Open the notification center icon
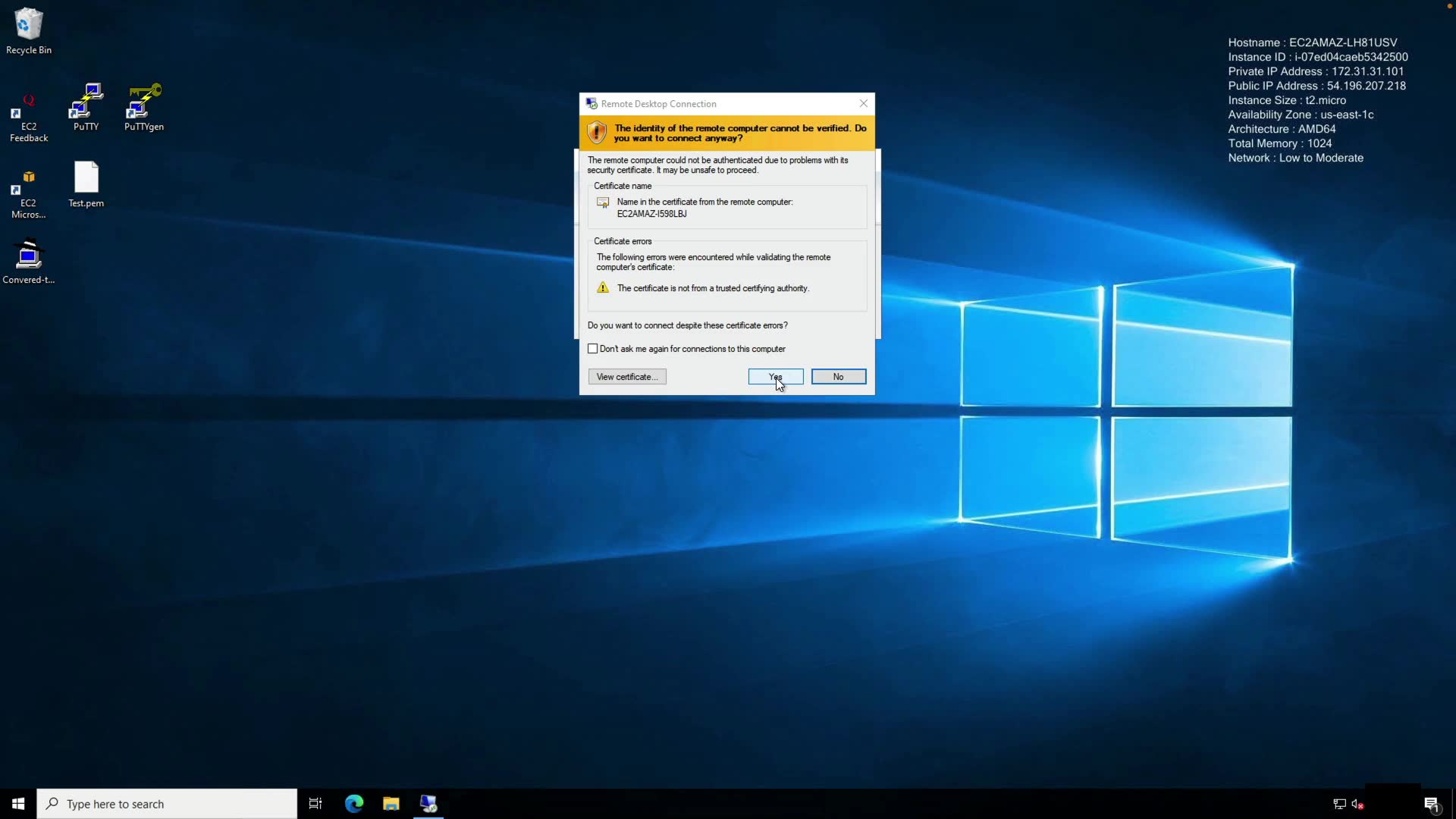The height and width of the screenshot is (819, 1456). [1432, 804]
